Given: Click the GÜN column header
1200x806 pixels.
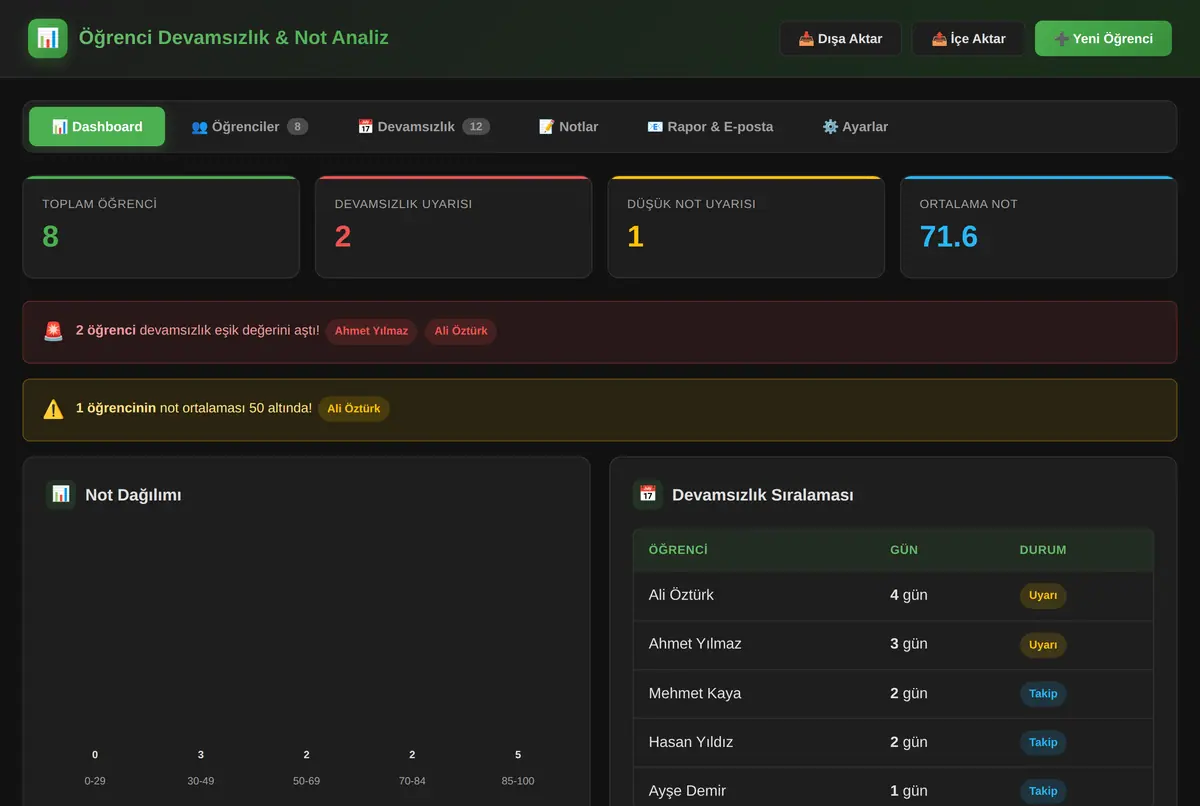Looking at the screenshot, I should [x=904, y=550].
